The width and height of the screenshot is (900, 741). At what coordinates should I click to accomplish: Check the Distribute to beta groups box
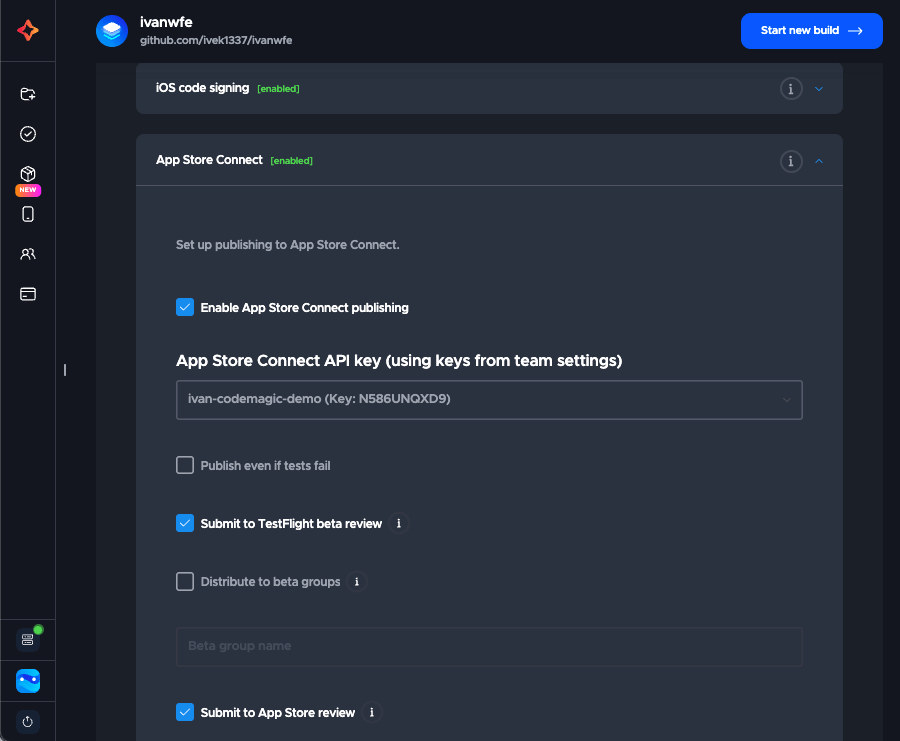pos(185,581)
